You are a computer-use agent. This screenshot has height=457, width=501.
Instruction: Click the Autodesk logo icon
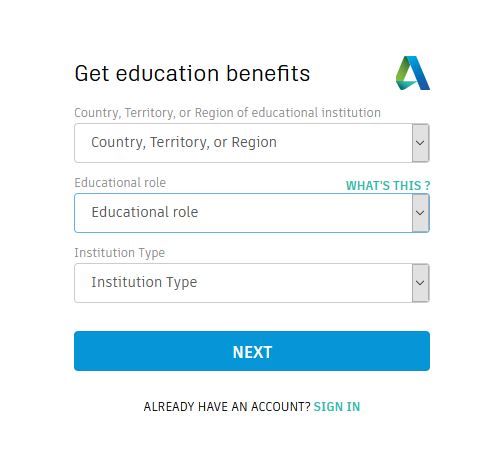point(413,73)
